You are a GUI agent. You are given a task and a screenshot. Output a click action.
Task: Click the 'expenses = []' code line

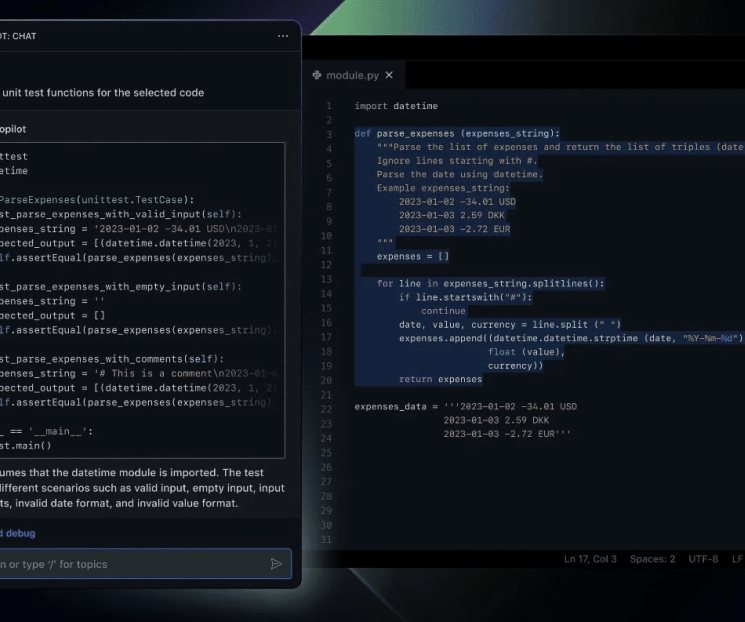(412, 257)
